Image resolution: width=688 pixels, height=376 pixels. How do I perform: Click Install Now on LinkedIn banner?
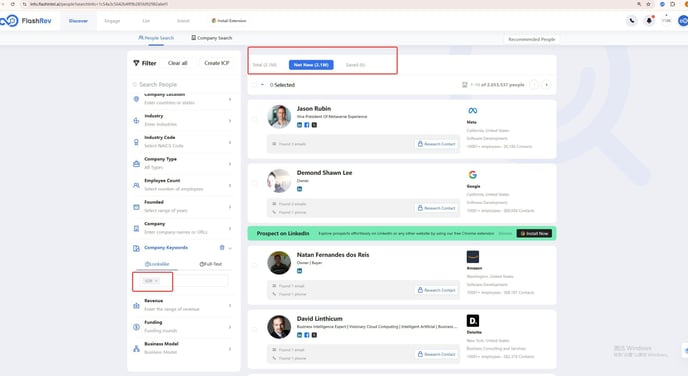(534, 233)
